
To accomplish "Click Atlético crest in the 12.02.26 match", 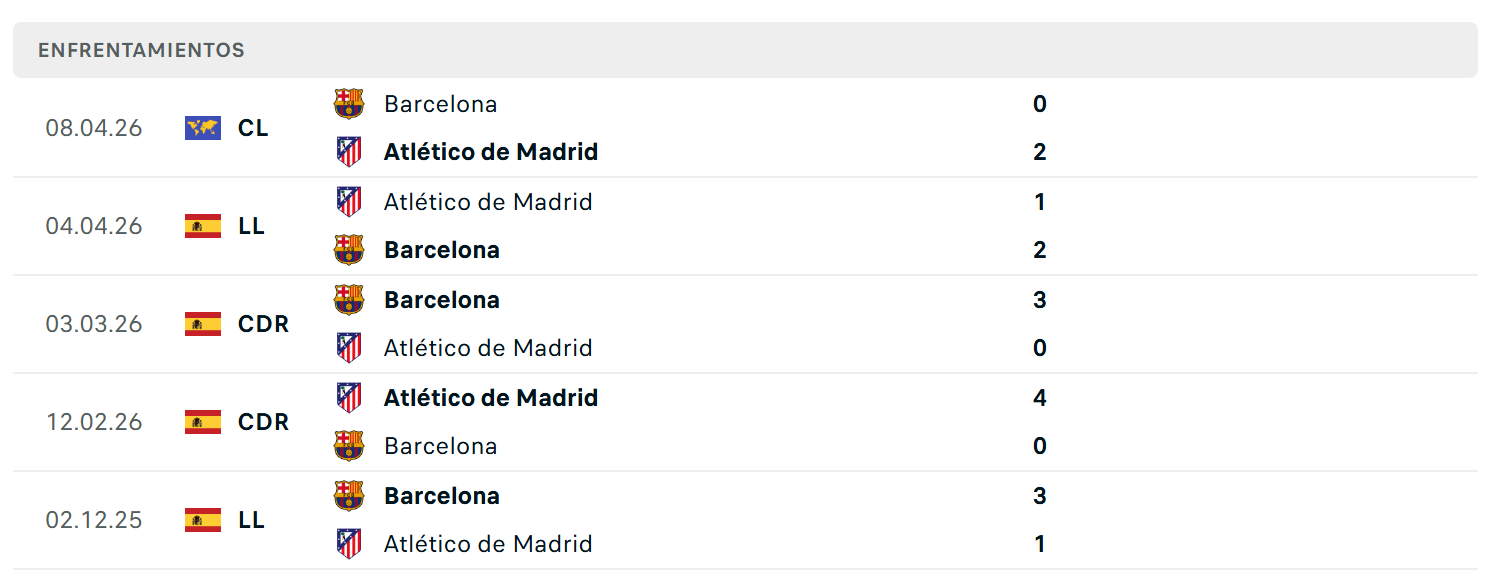I will coord(349,398).
